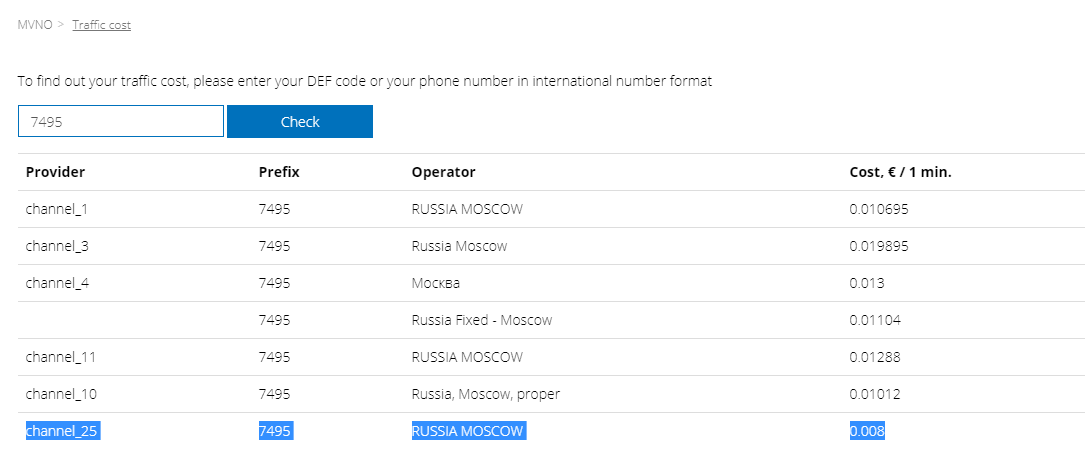Viewport: 1085px width, 468px height.
Task: Select the channel_3 provider cell
Action: (x=57, y=246)
